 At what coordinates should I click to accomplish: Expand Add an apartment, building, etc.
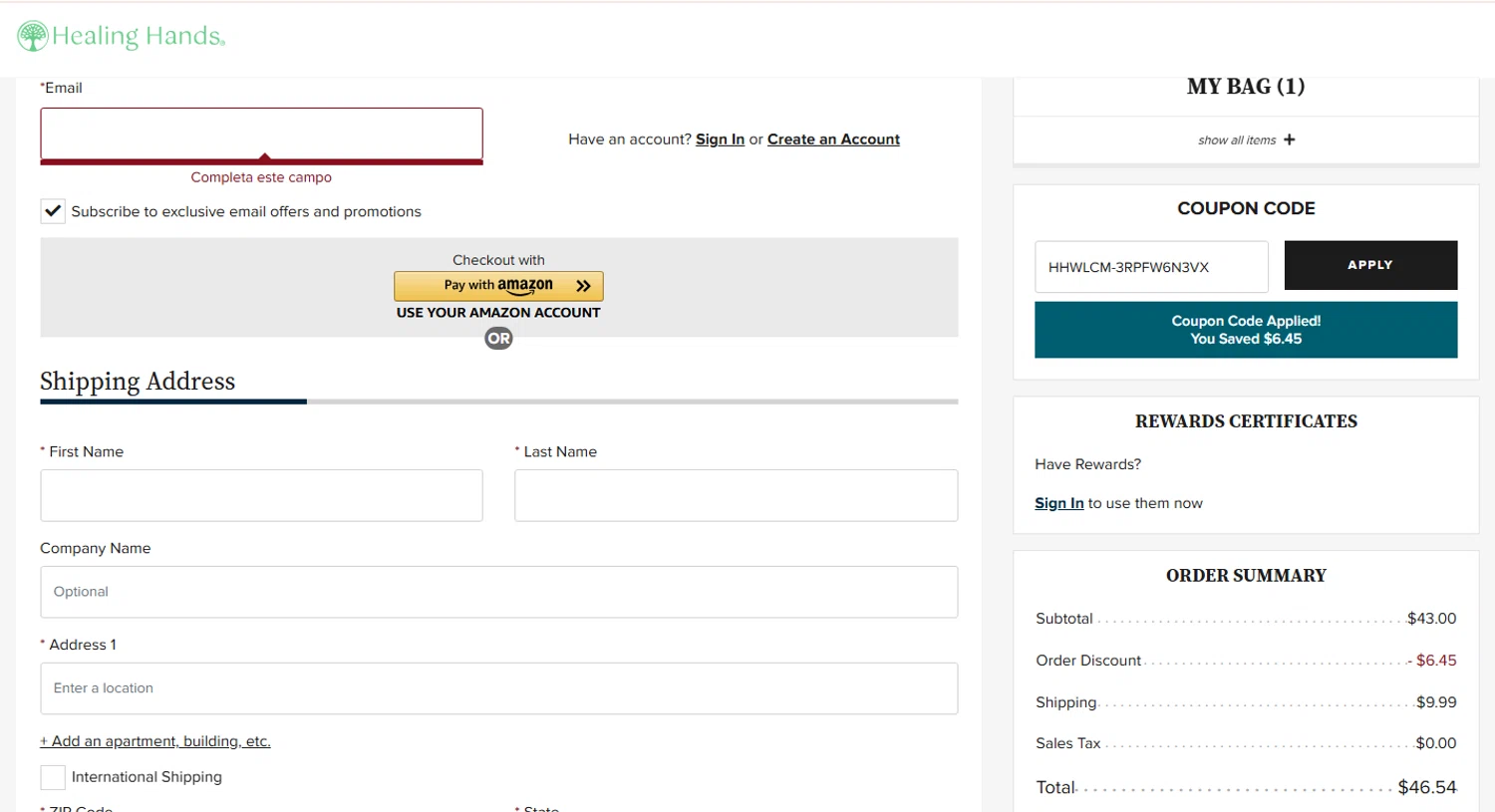point(155,741)
